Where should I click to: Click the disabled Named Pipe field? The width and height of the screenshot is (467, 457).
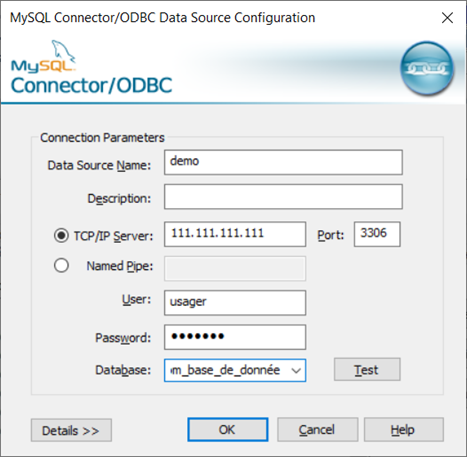pyautogui.click(x=235, y=268)
